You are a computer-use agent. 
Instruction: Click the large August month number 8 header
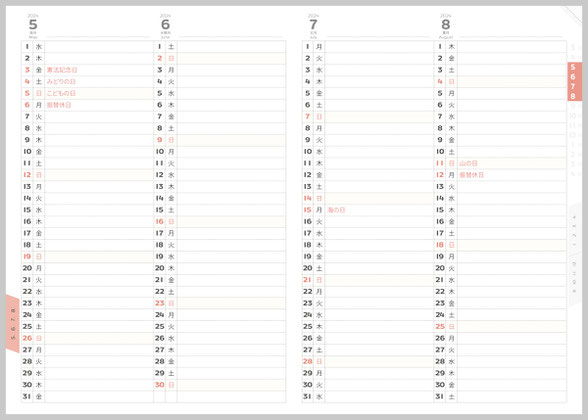[x=446, y=25]
